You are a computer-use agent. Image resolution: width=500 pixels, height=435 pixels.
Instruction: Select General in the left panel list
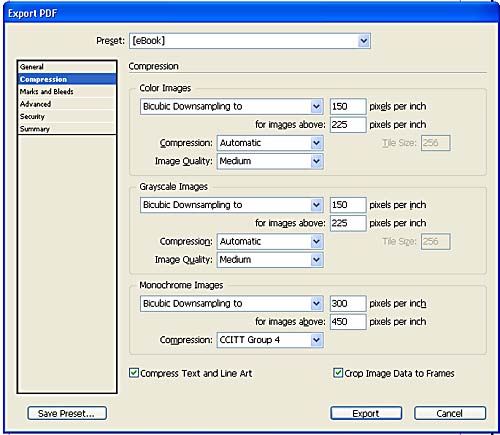coord(67,67)
